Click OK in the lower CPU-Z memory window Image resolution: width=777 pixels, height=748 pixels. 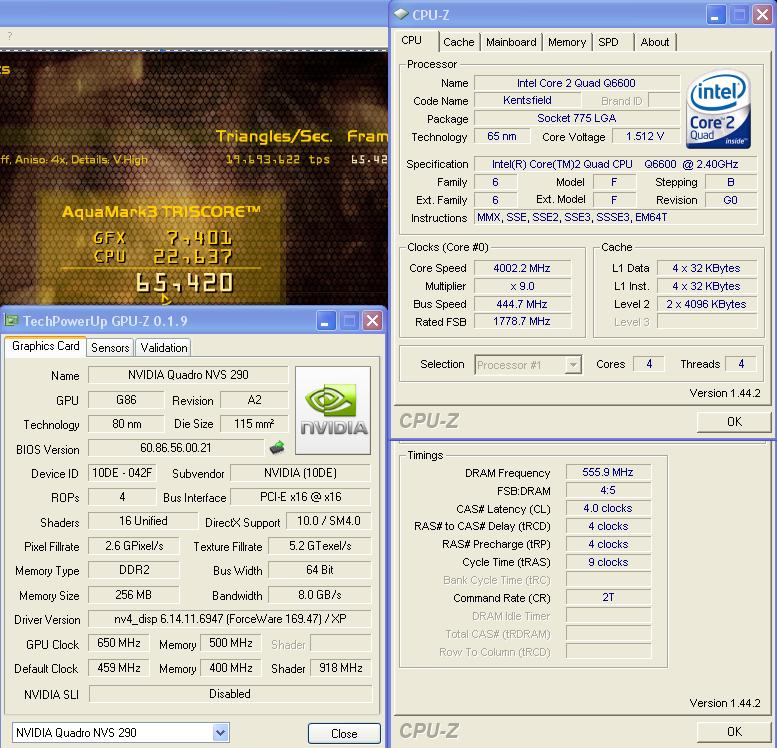734,732
